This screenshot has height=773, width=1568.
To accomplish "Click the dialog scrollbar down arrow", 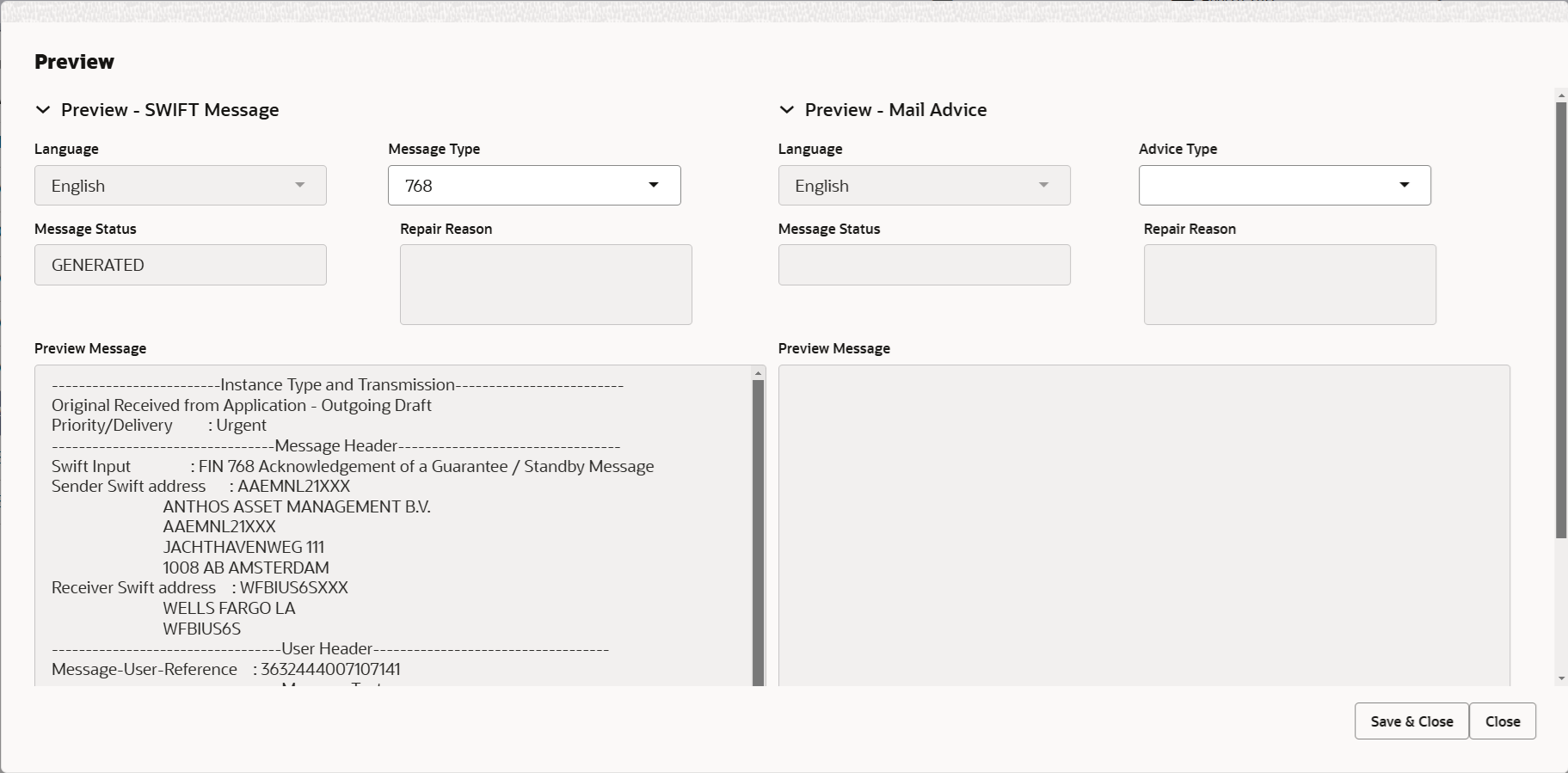I will coord(1561,679).
